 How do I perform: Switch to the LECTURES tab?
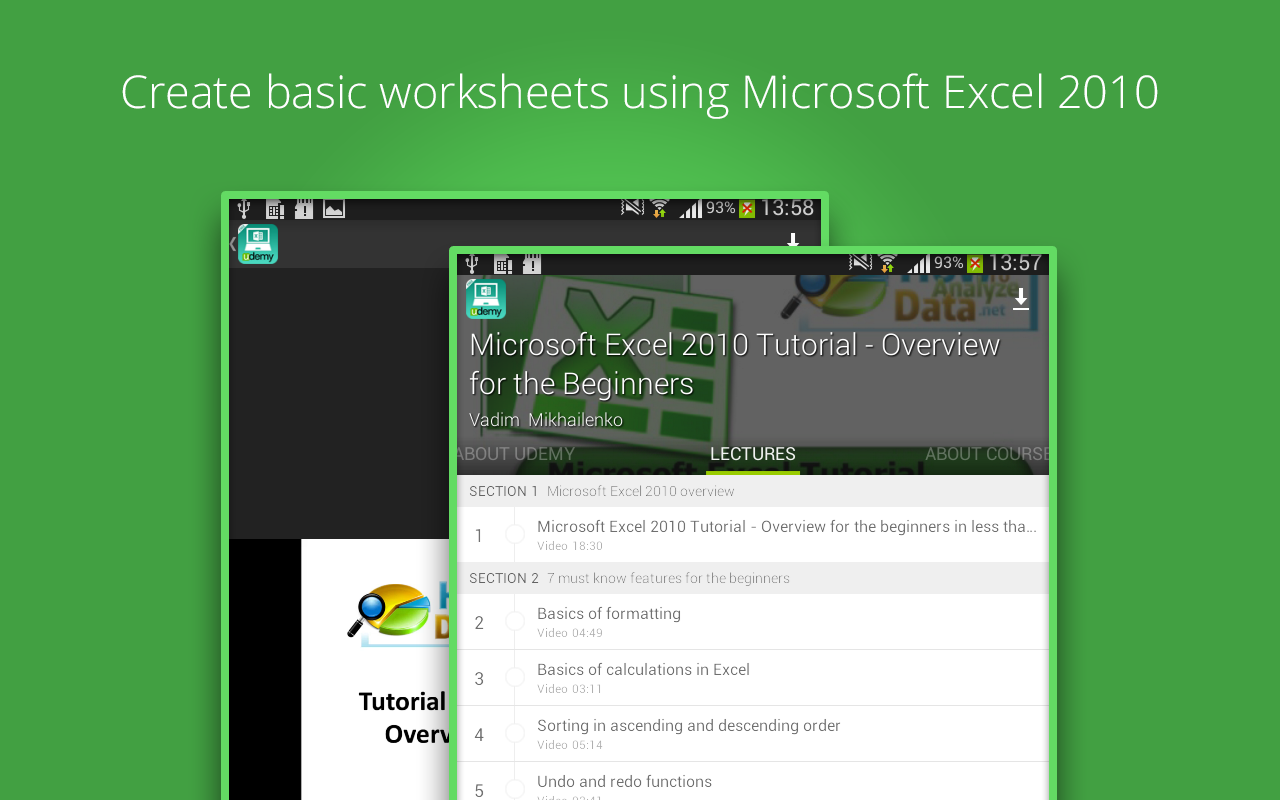753,454
